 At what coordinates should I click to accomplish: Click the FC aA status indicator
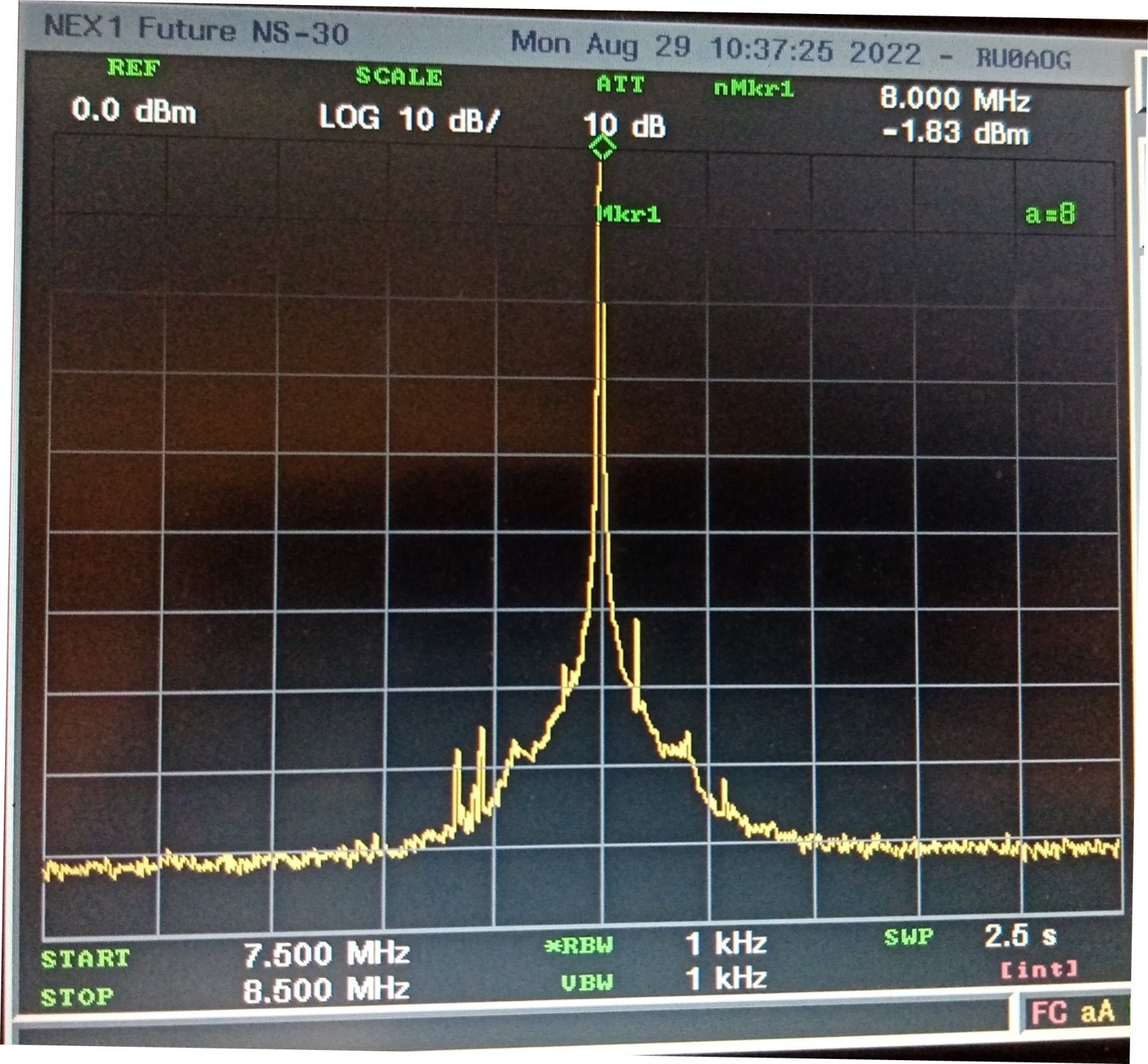click(1073, 1012)
